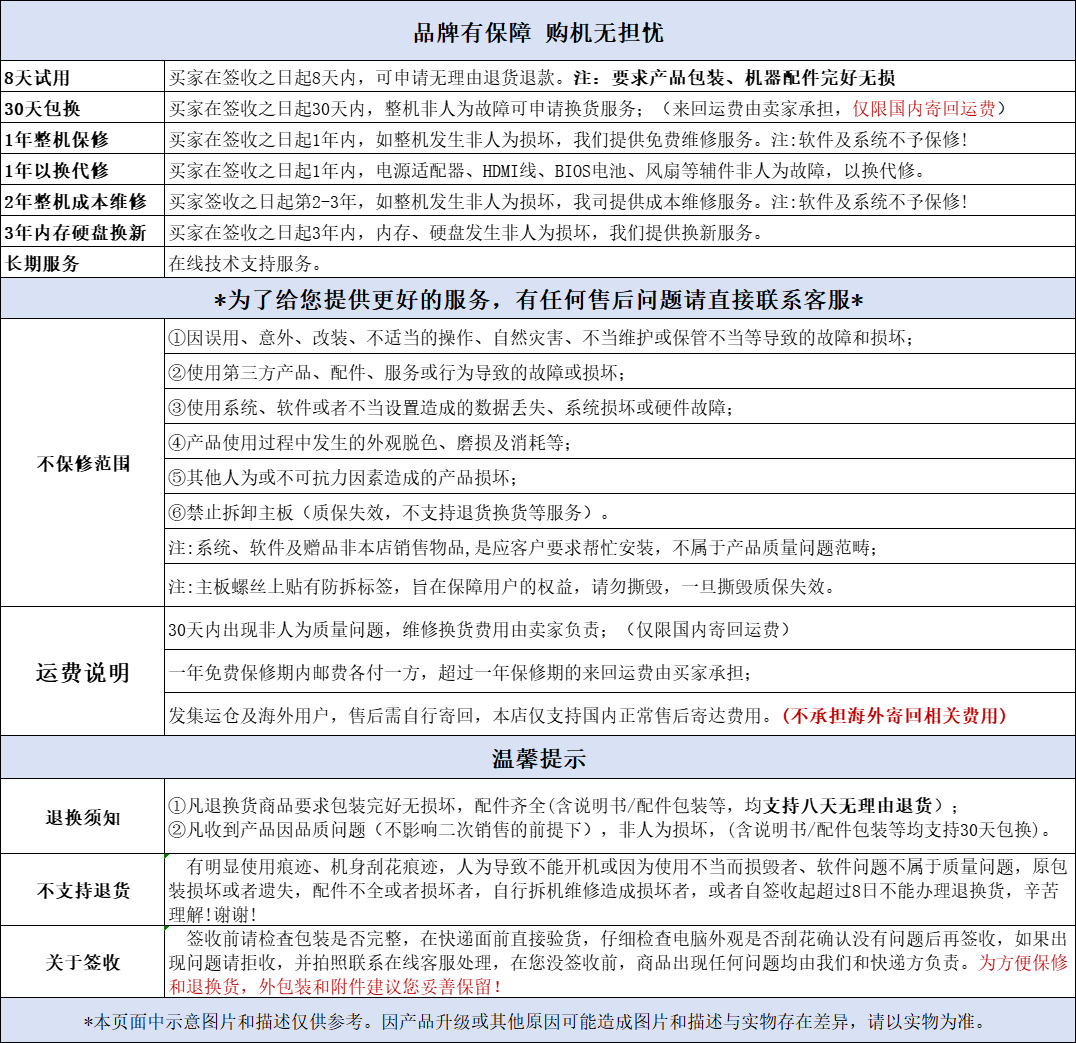This screenshot has height=1043, width=1076.
Task: Click the red 仅限国内寄回运费 text
Action: point(924,108)
